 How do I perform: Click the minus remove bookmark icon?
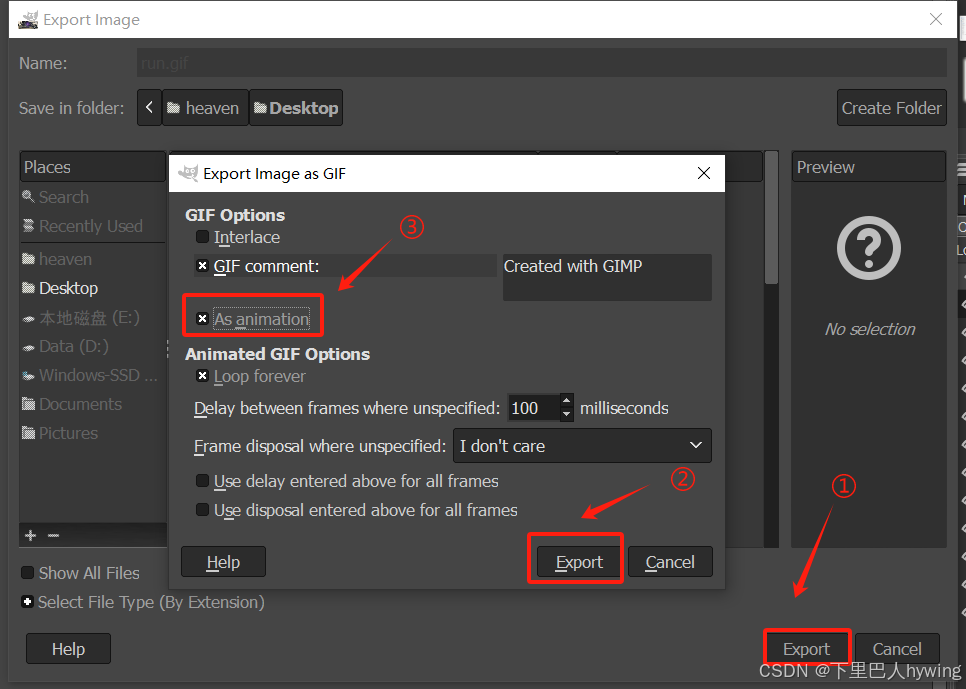(x=54, y=535)
